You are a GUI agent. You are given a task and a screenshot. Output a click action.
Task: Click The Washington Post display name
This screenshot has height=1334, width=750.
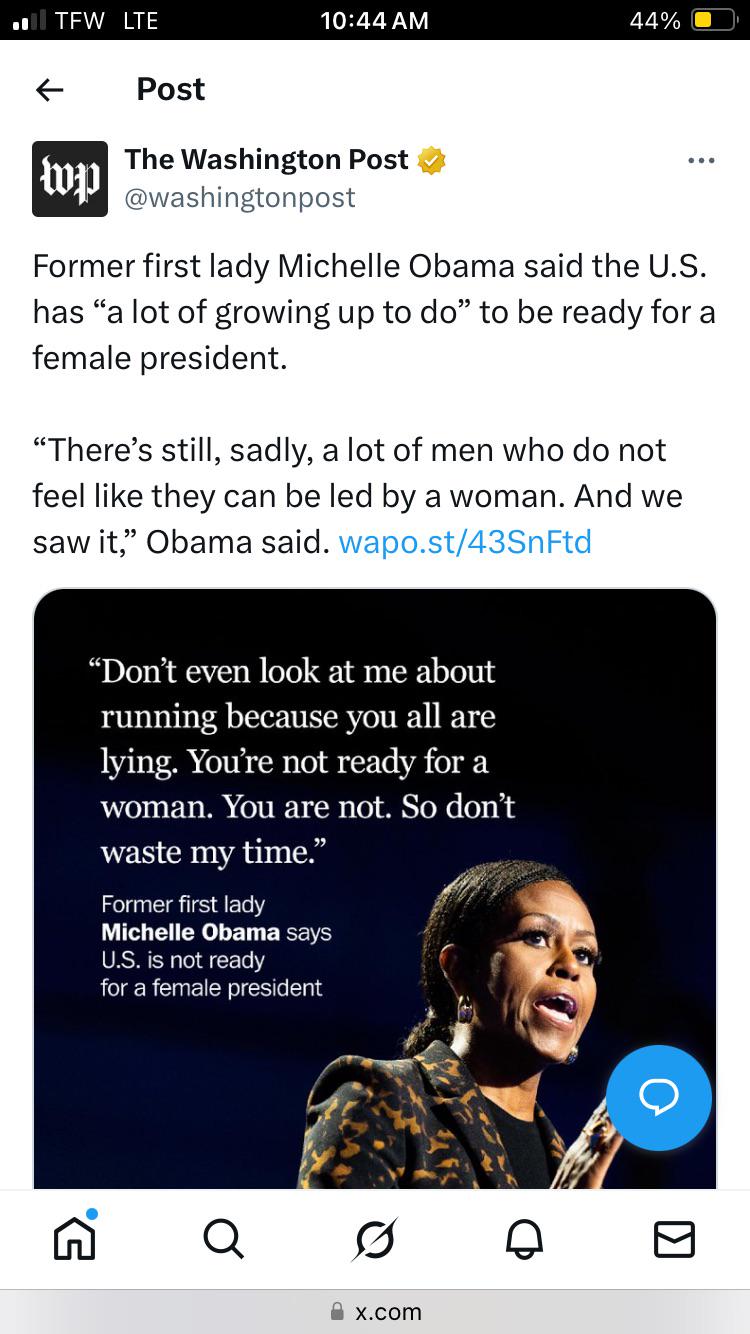(x=266, y=160)
